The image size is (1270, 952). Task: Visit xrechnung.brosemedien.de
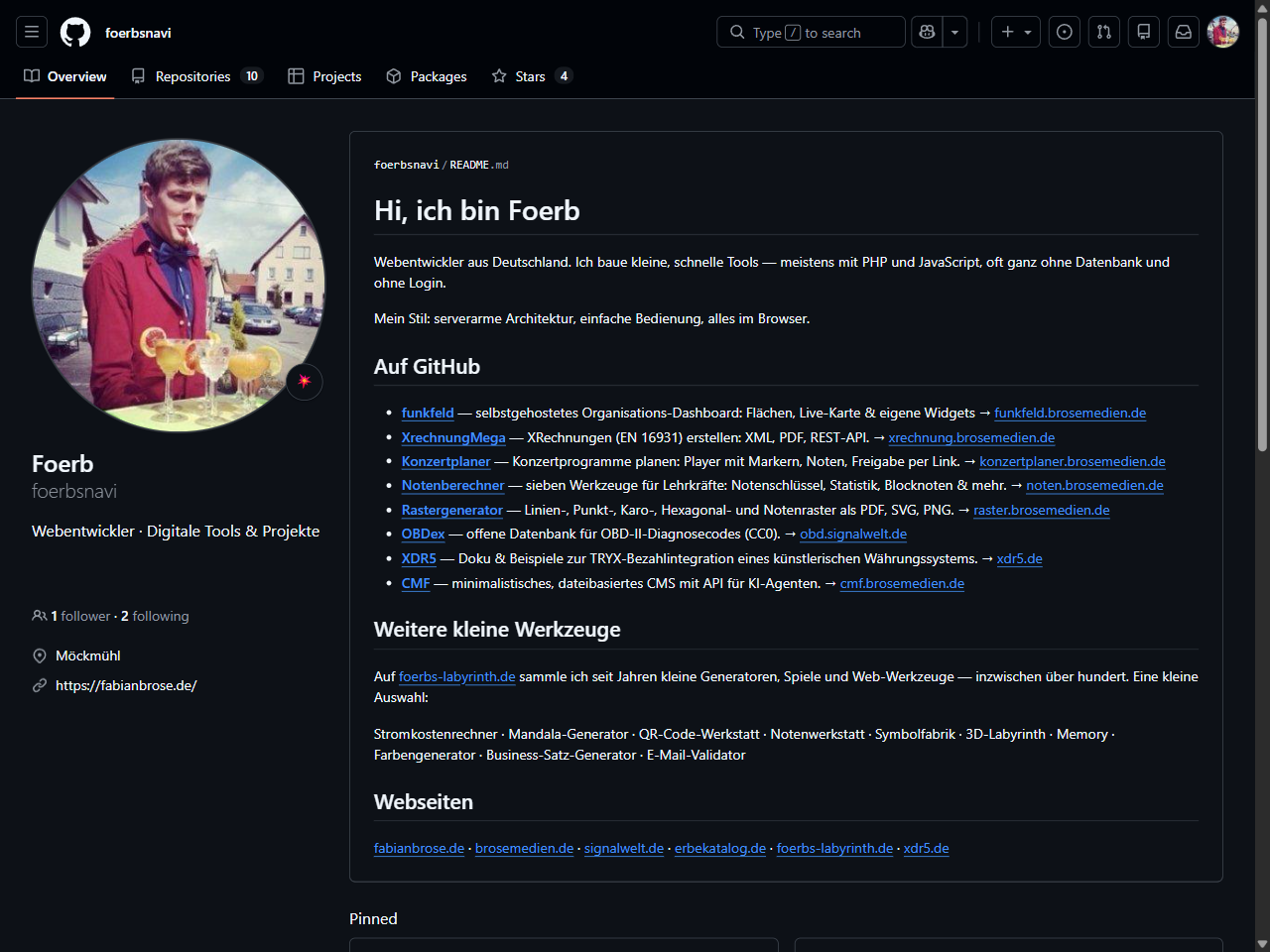[x=971, y=437]
